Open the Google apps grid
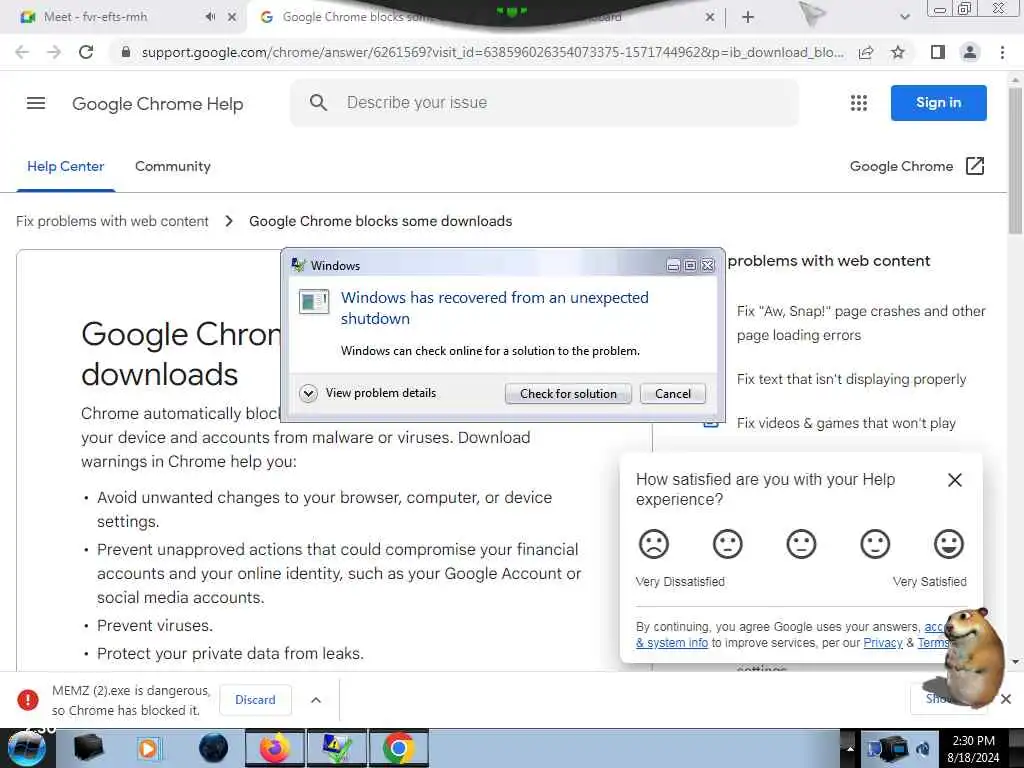1024x768 pixels. (859, 103)
